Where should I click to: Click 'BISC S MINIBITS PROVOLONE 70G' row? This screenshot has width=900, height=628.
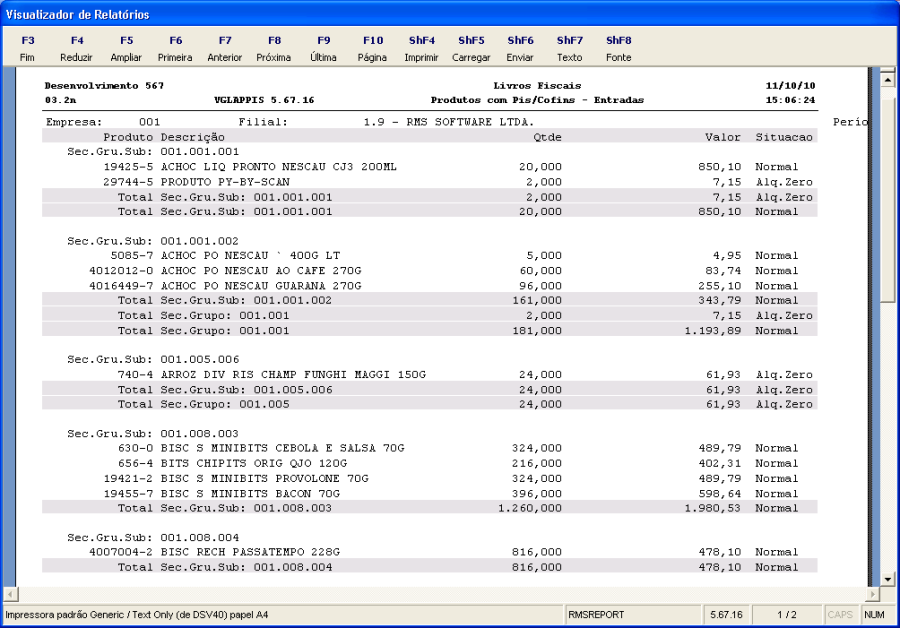click(429, 478)
